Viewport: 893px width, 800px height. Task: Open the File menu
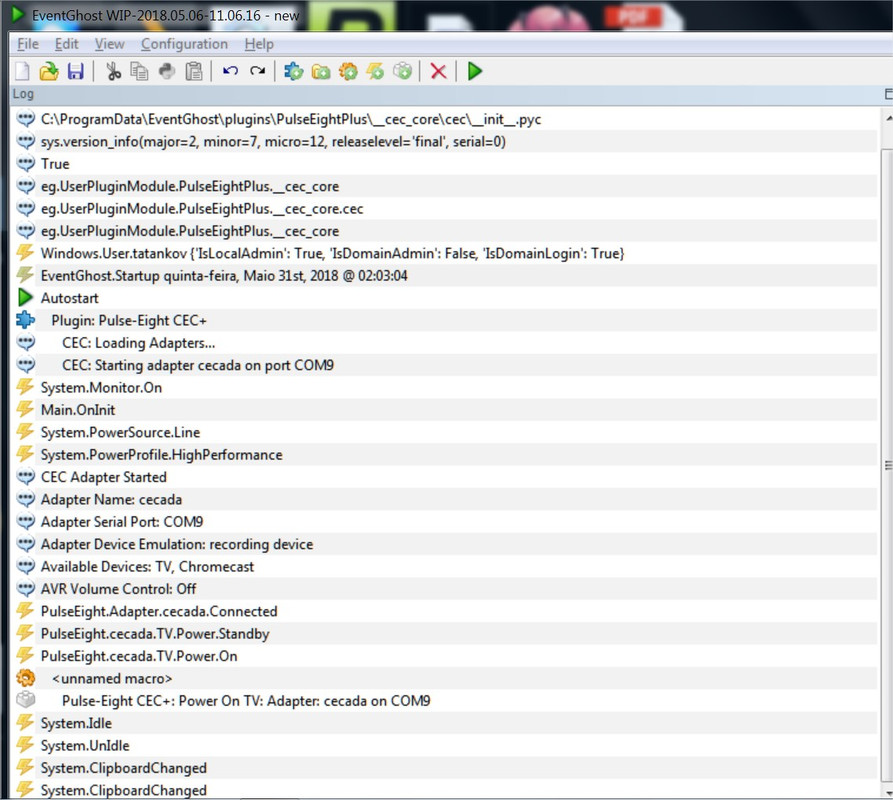28,44
